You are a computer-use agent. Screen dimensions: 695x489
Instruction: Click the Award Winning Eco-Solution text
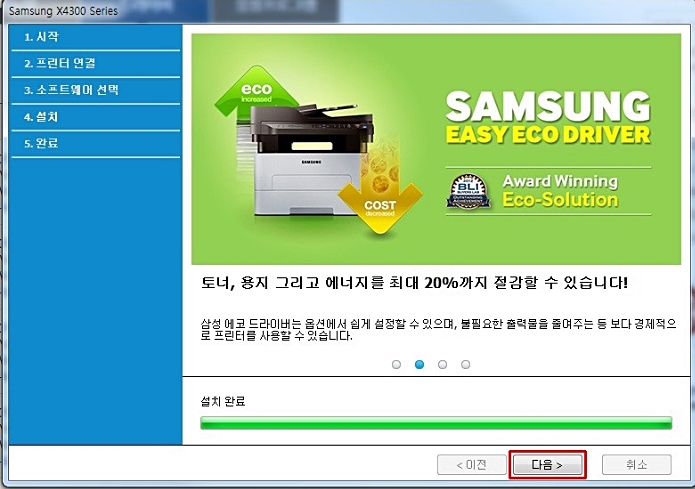click(560, 191)
